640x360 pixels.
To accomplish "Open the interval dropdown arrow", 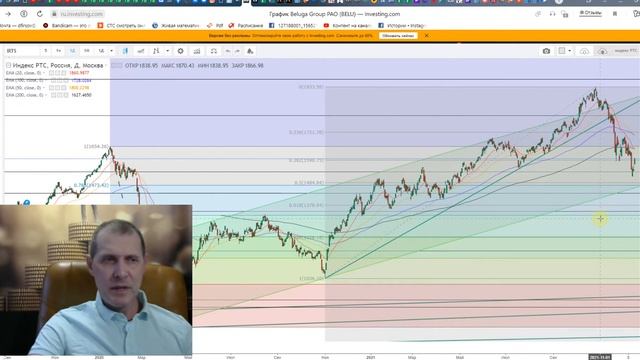I will [111, 51].
